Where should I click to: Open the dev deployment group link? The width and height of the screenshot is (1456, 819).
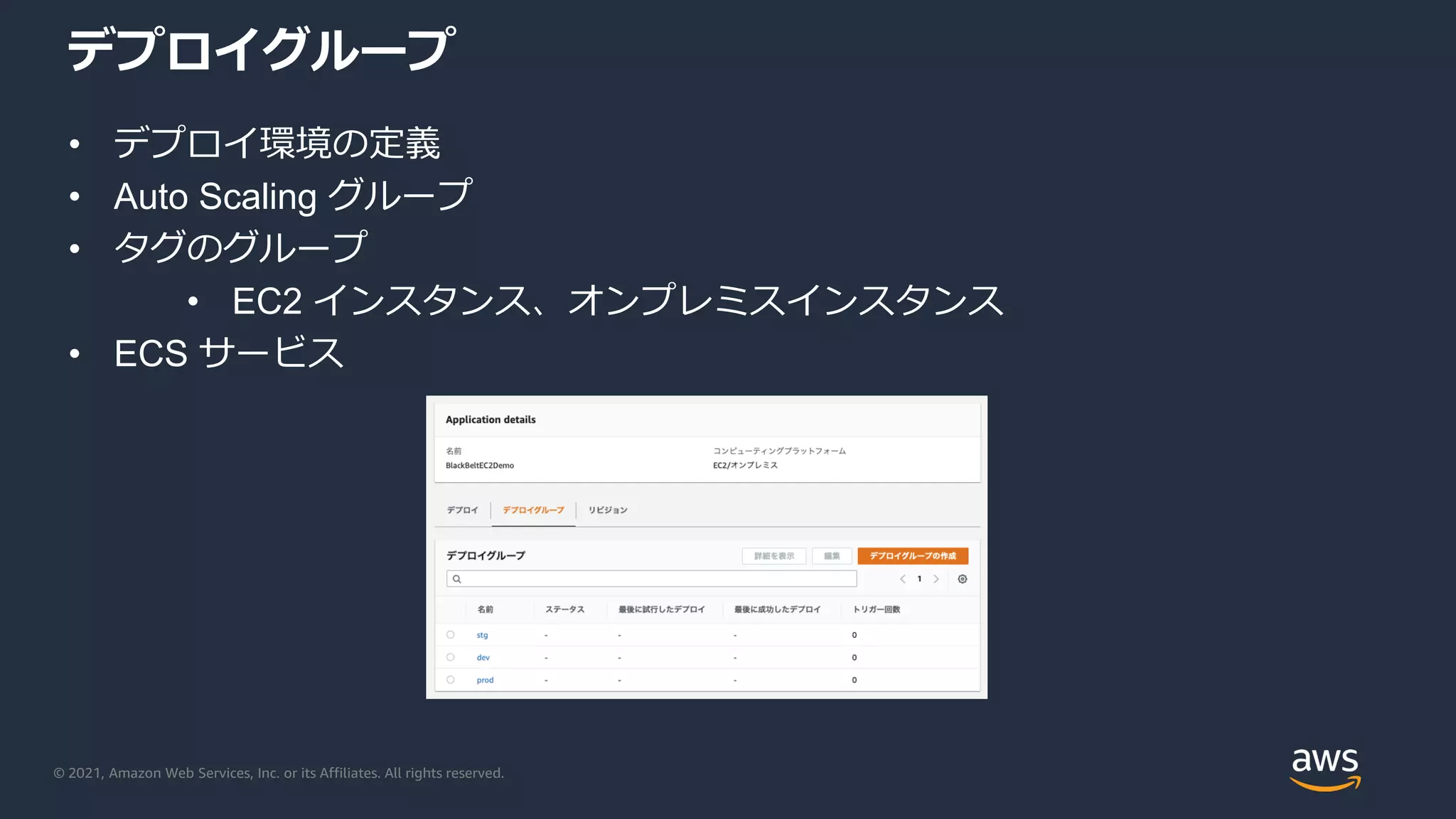(x=483, y=658)
